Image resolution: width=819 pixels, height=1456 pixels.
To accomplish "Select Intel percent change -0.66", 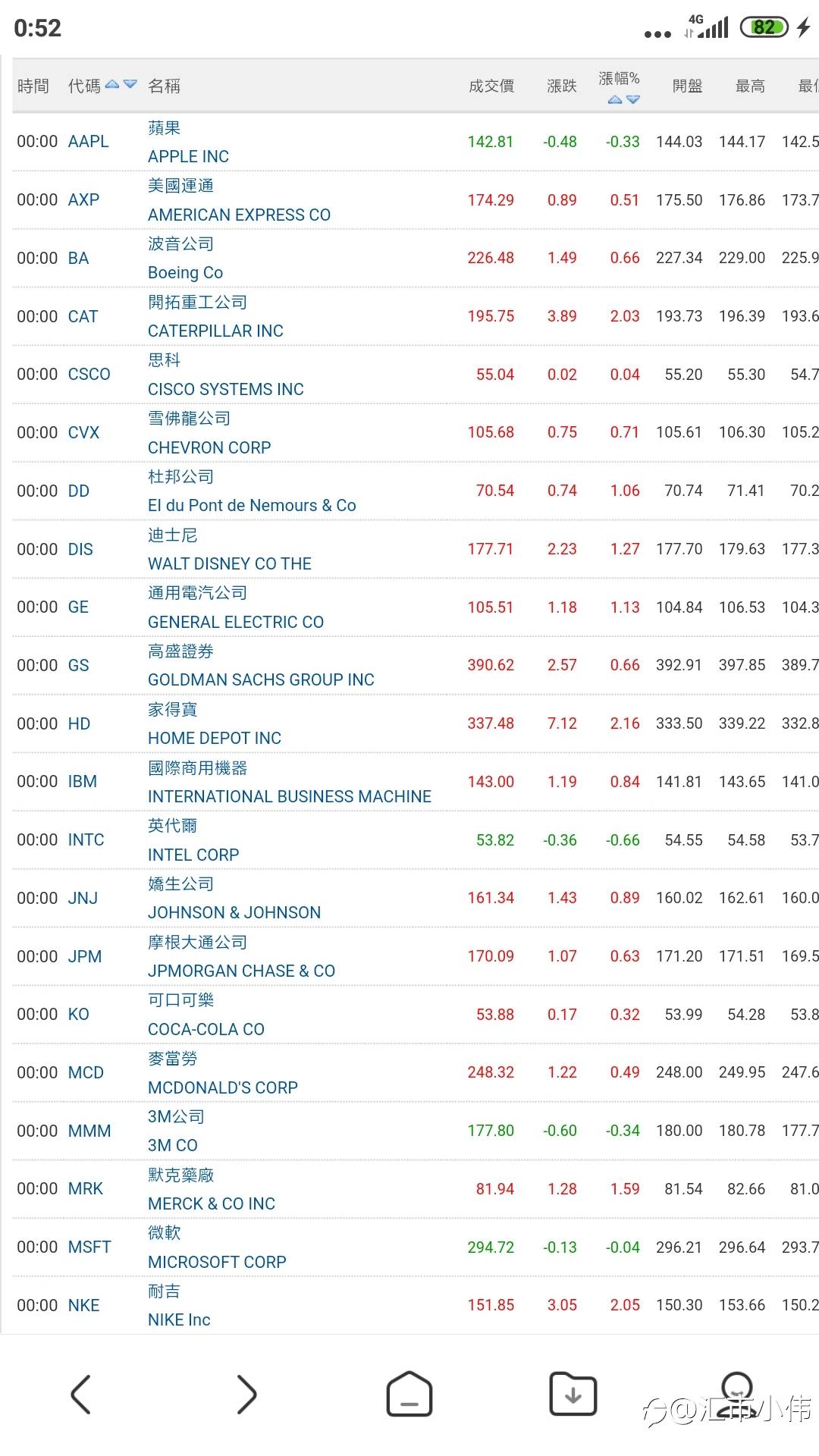I will pos(623,840).
